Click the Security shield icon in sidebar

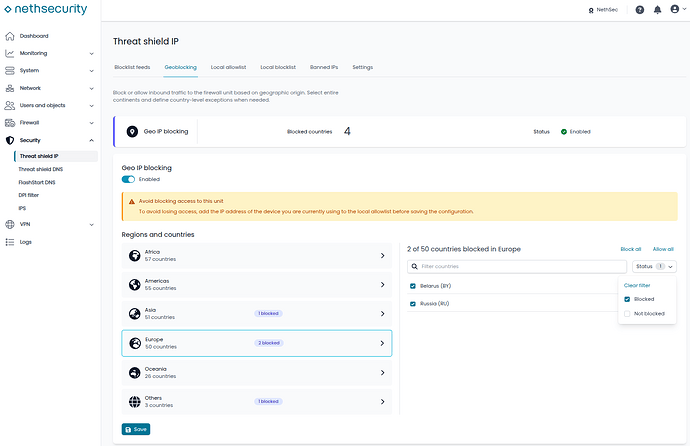pyautogui.click(x=10, y=140)
